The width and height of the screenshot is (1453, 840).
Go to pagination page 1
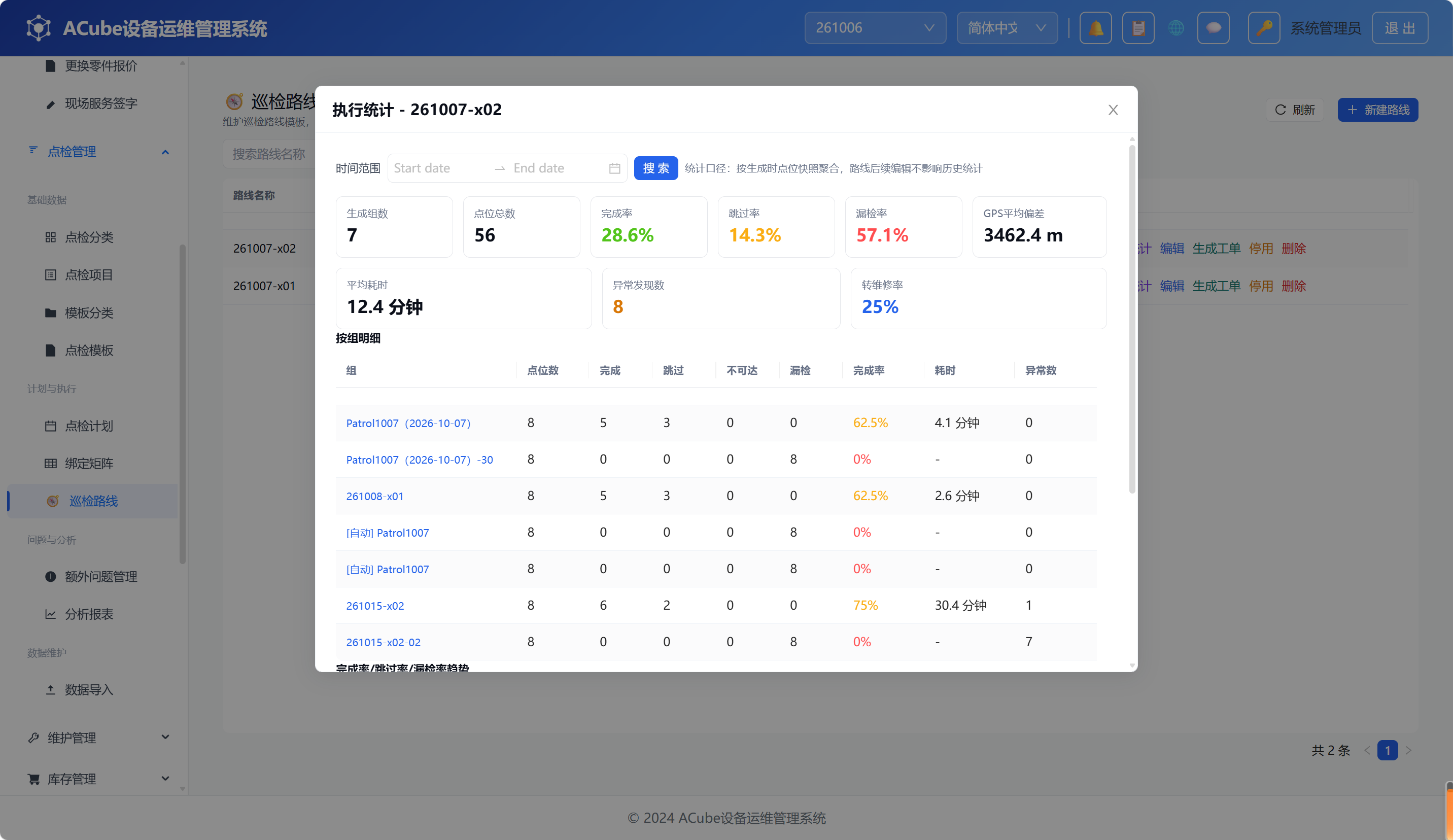coord(1387,750)
